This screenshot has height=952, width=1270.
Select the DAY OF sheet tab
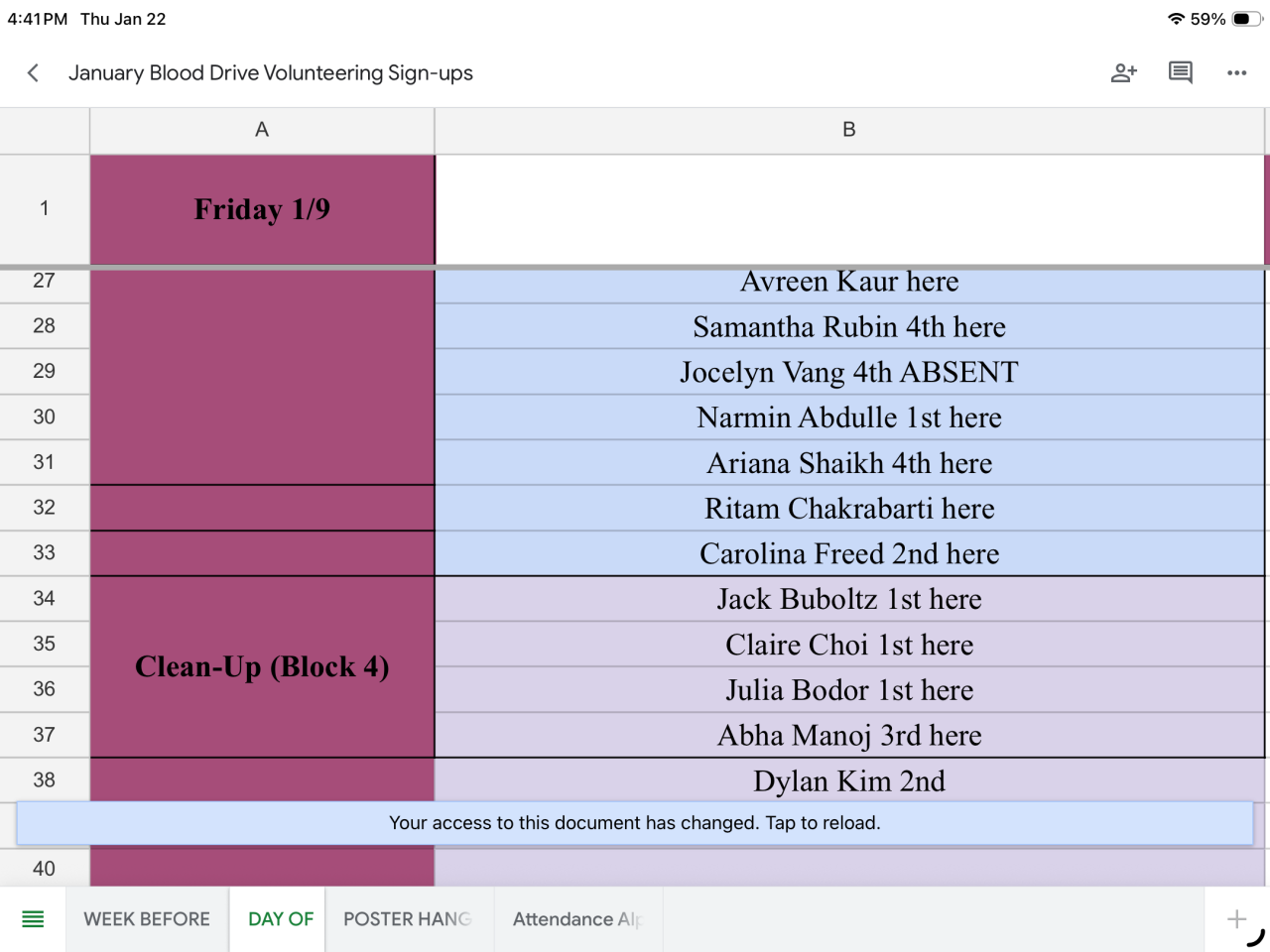[281, 919]
